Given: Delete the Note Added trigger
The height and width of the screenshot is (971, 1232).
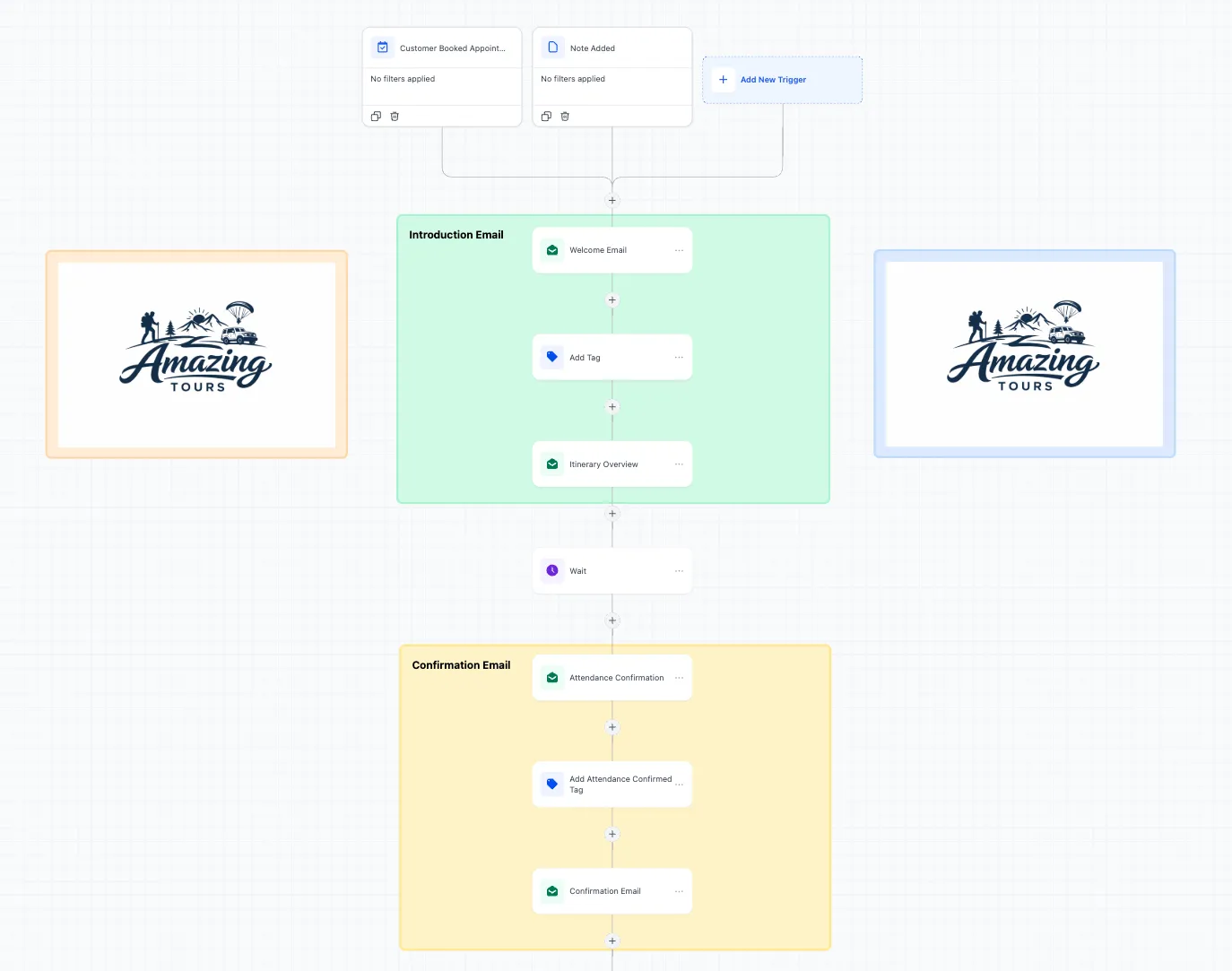Looking at the screenshot, I should click(x=565, y=116).
